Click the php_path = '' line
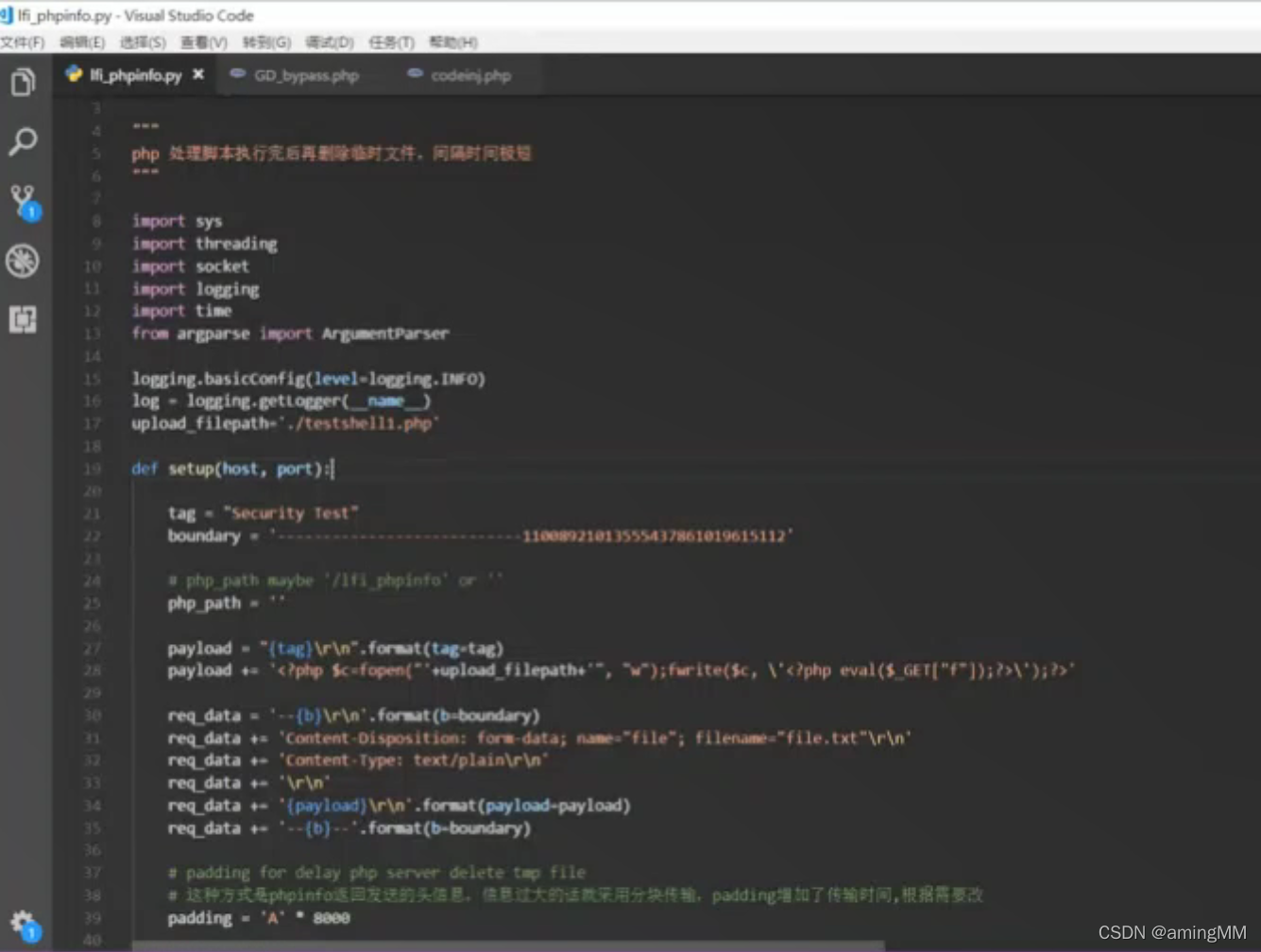 coord(226,603)
